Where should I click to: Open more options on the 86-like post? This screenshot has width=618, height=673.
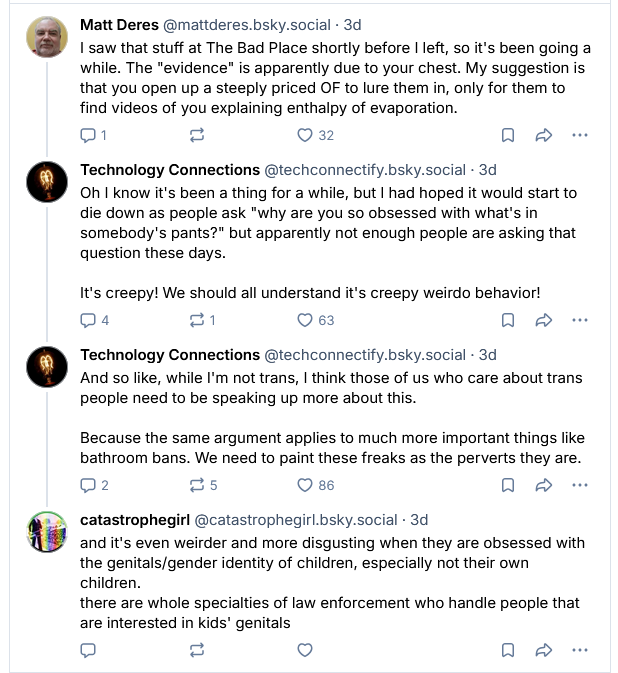coord(580,485)
